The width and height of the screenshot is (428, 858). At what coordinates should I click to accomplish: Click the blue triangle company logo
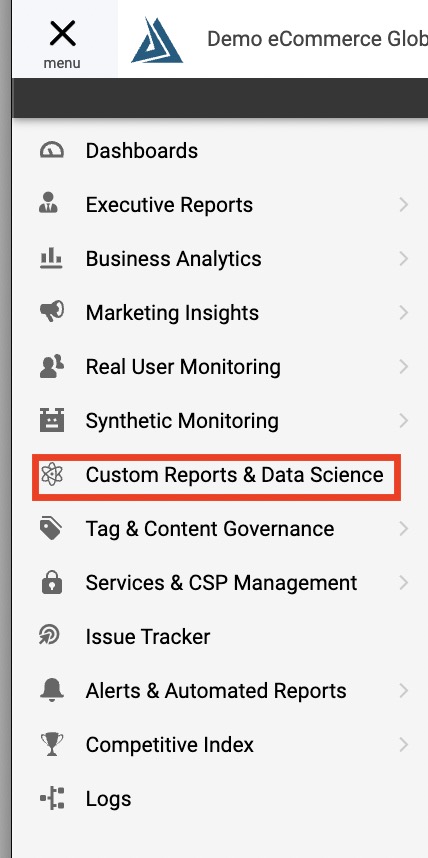coord(157,40)
